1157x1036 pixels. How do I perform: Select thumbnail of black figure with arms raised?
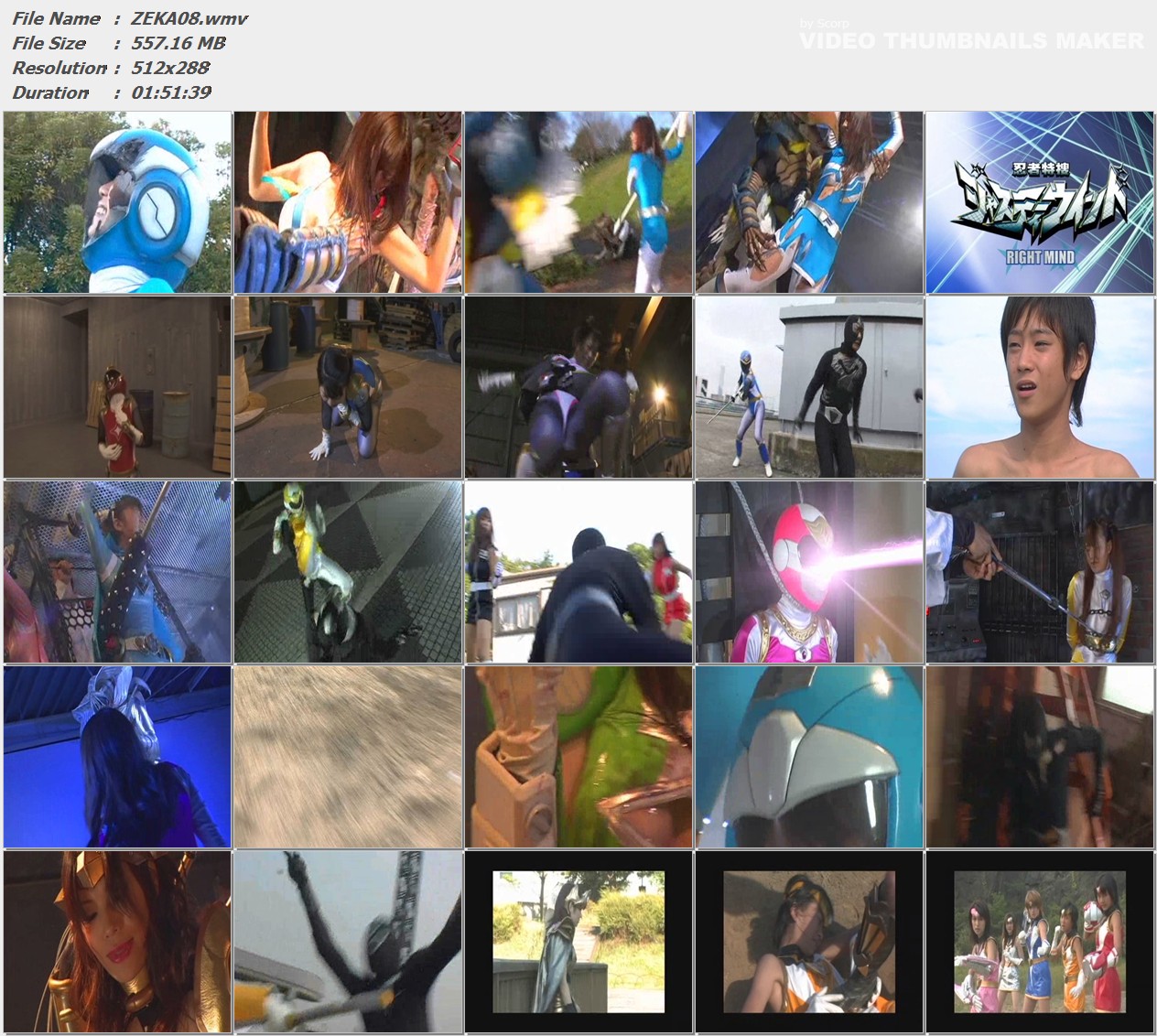click(x=348, y=942)
